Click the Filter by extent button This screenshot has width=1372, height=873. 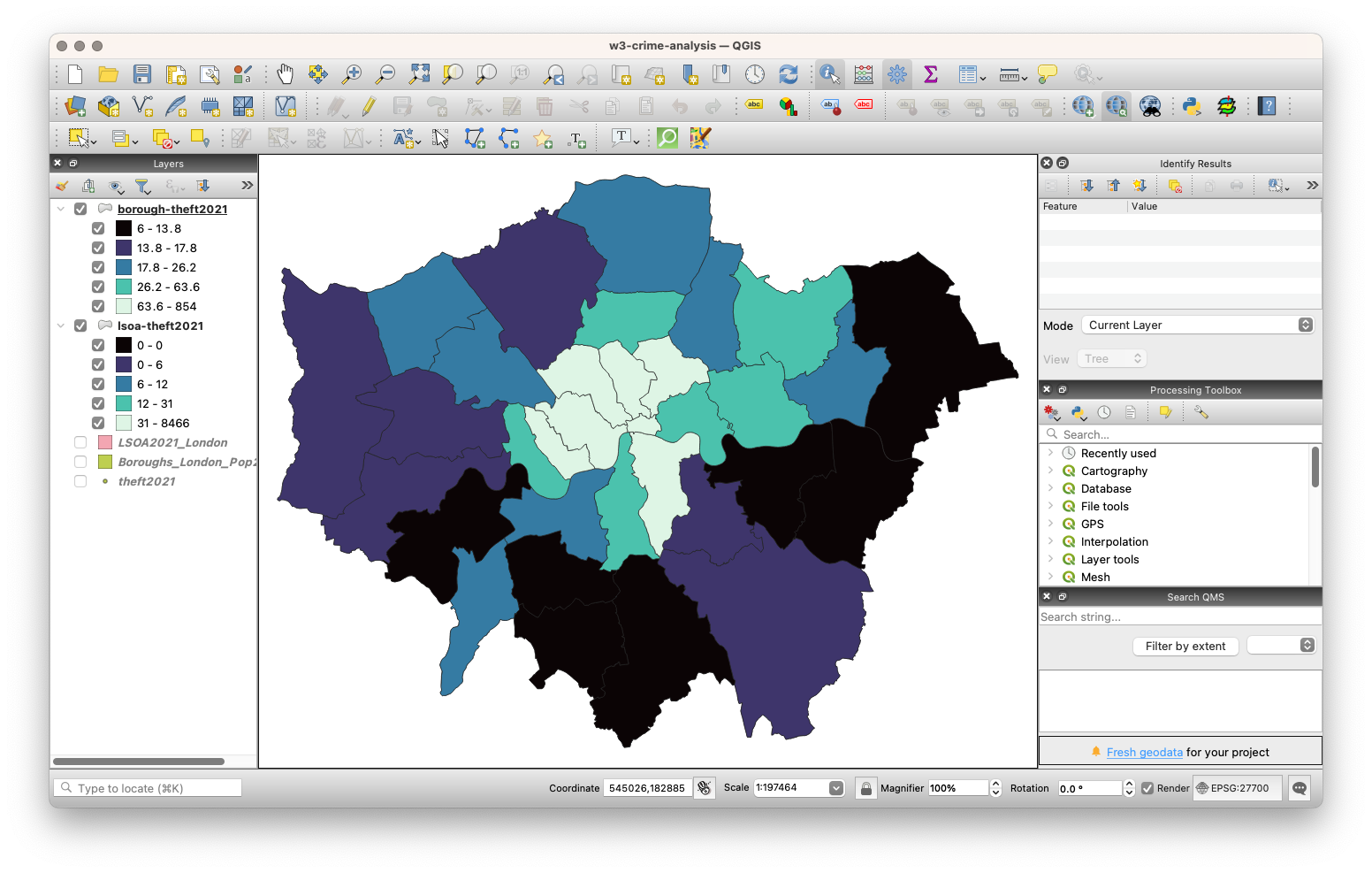click(x=1185, y=646)
